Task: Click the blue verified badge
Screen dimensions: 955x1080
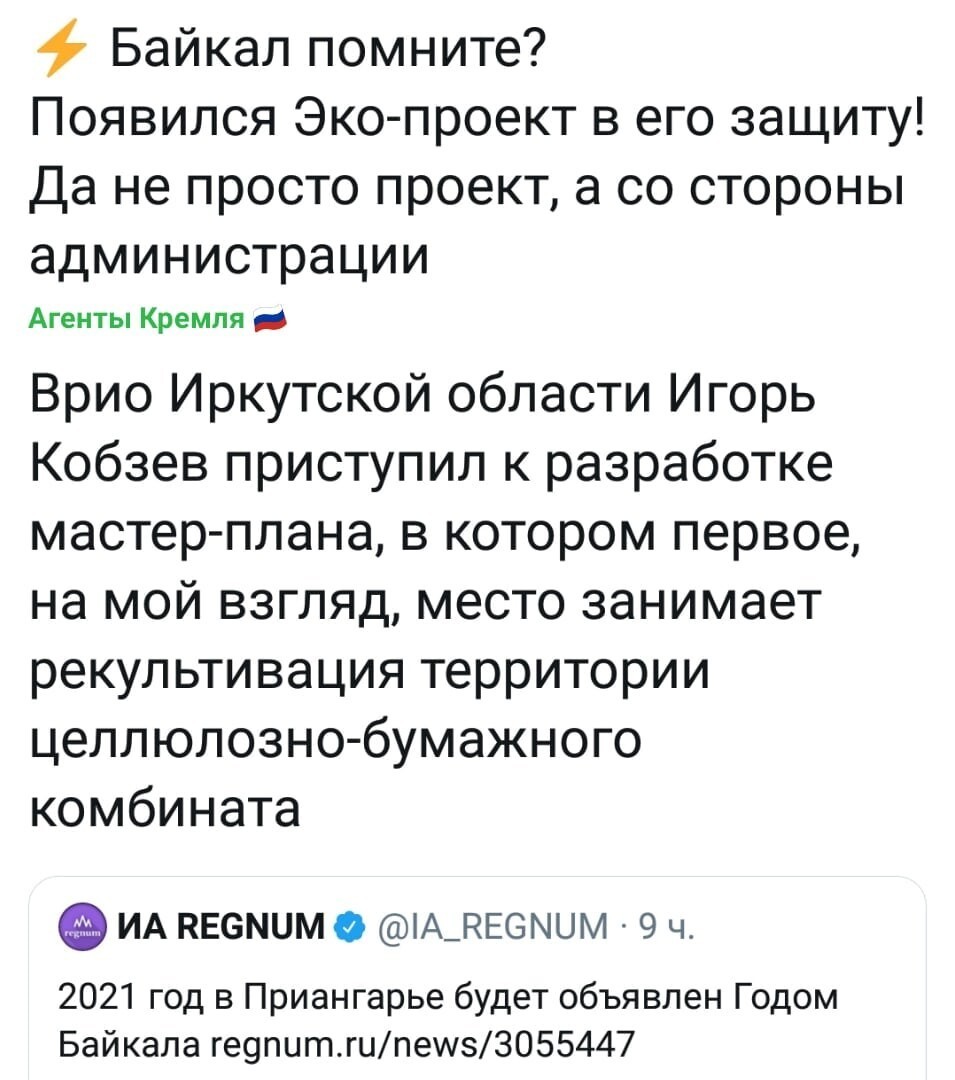Action: point(349,926)
